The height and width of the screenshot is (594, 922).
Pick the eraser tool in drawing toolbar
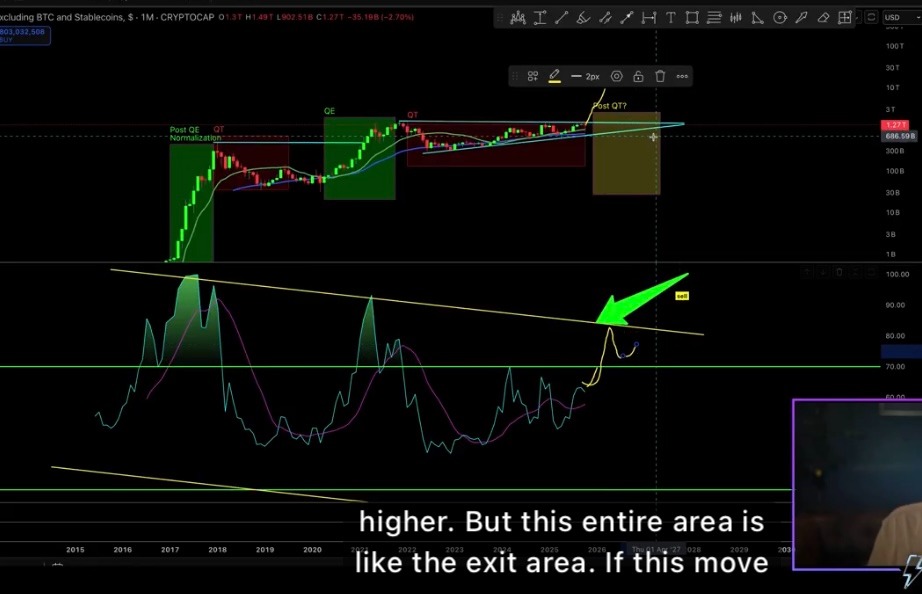click(x=823, y=17)
